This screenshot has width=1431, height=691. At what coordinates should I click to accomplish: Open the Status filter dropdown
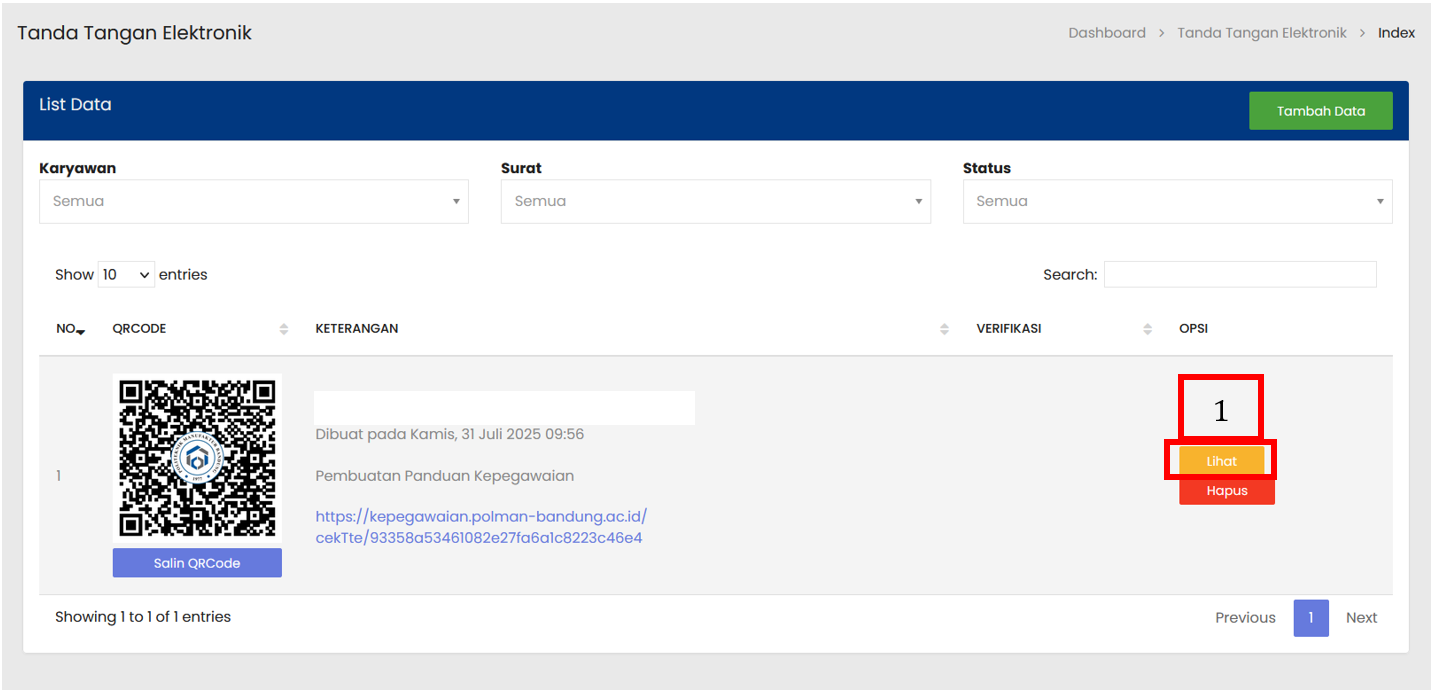click(x=1177, y=201)
